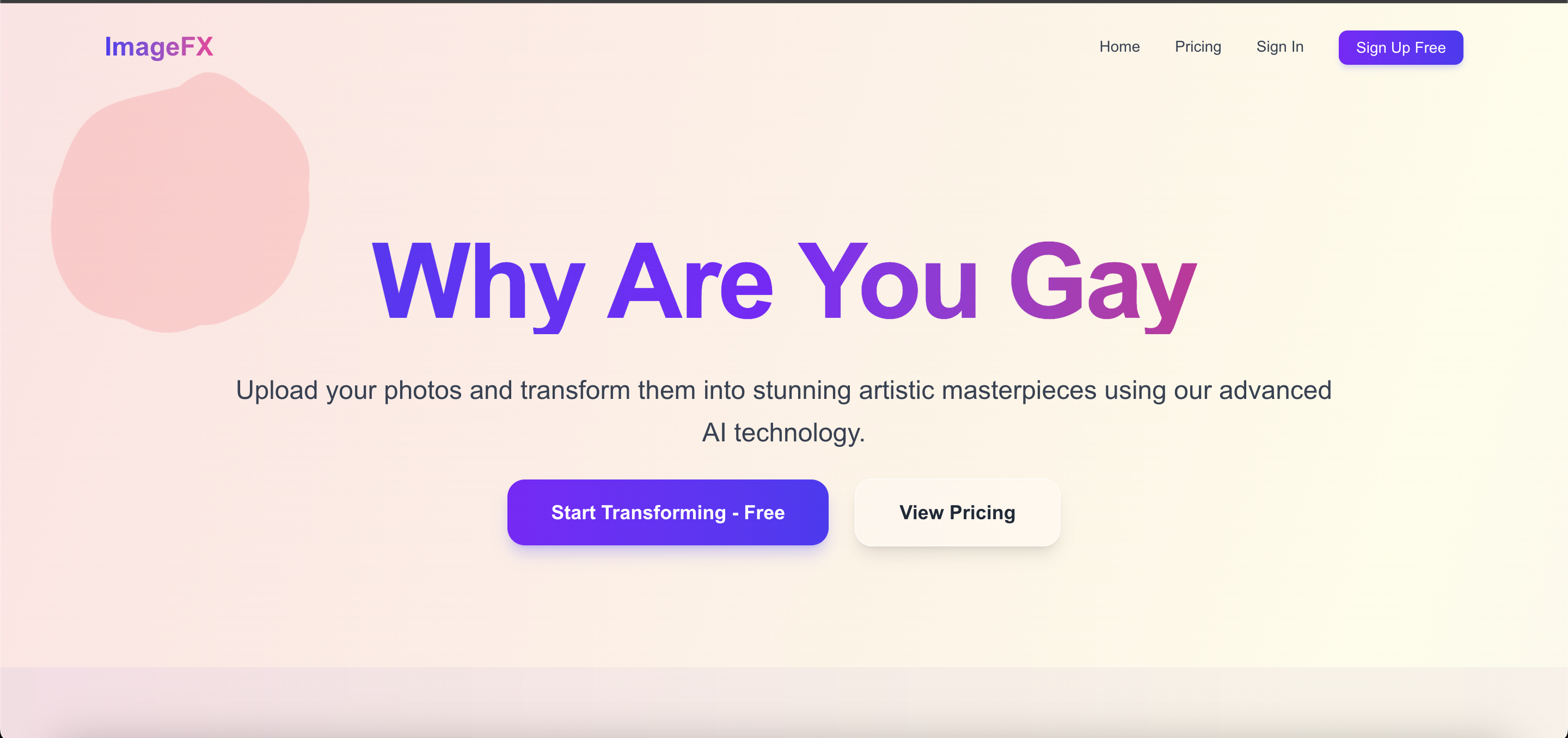The height and width of the screenshot is (738, 1568).
Task: Go to Pricing in the navbar
Action: point(1198,47)
